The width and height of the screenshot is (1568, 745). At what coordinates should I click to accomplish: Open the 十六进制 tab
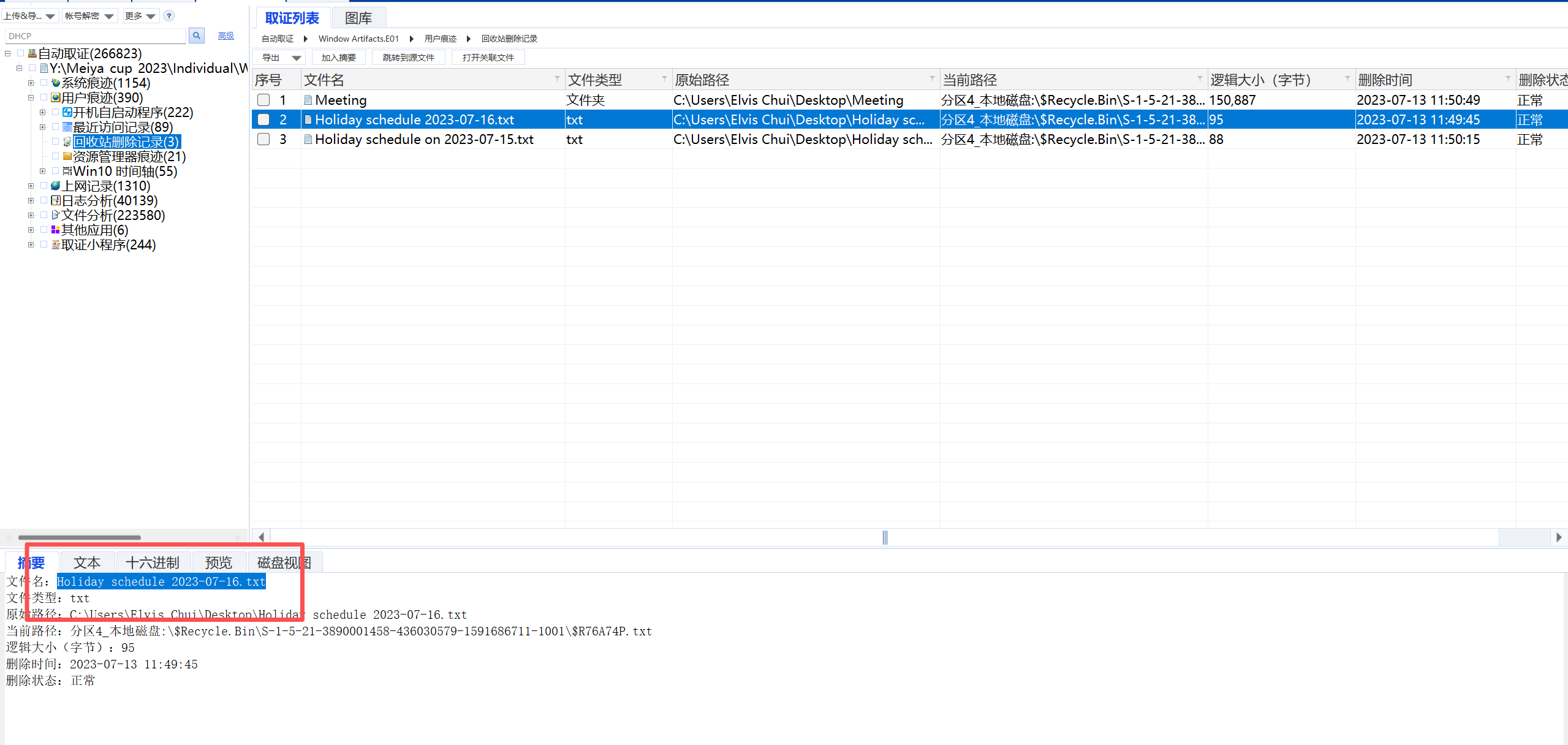(152, 562)
